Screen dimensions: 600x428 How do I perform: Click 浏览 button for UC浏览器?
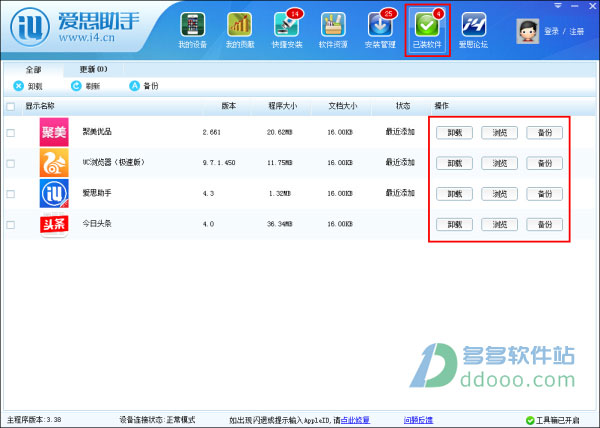pos(499,163)
